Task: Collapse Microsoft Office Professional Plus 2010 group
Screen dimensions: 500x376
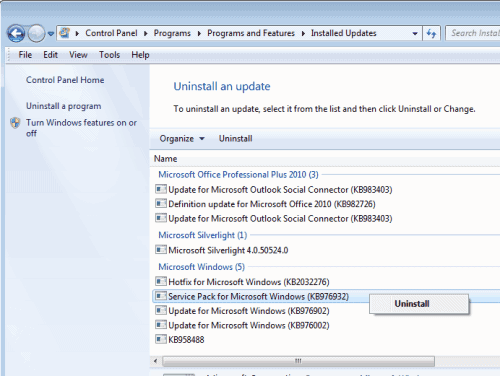Action: tap(238, 174)
